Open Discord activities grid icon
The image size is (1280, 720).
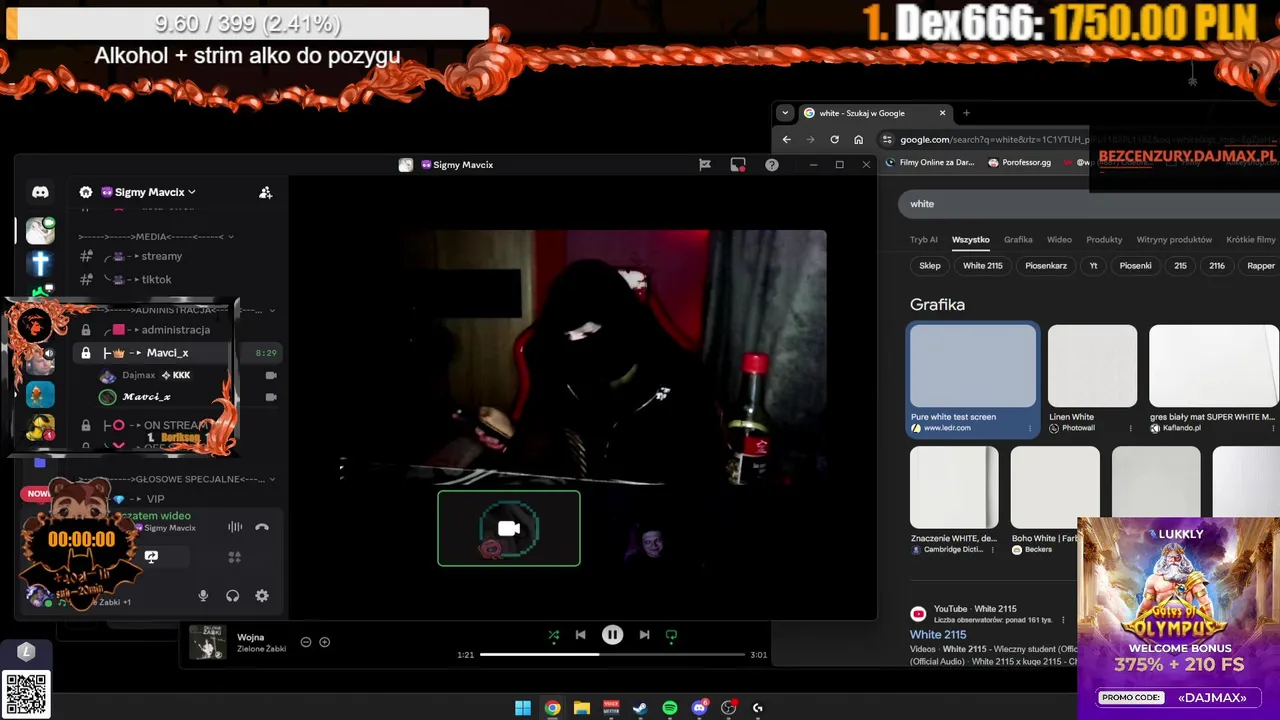click(235, 557)
